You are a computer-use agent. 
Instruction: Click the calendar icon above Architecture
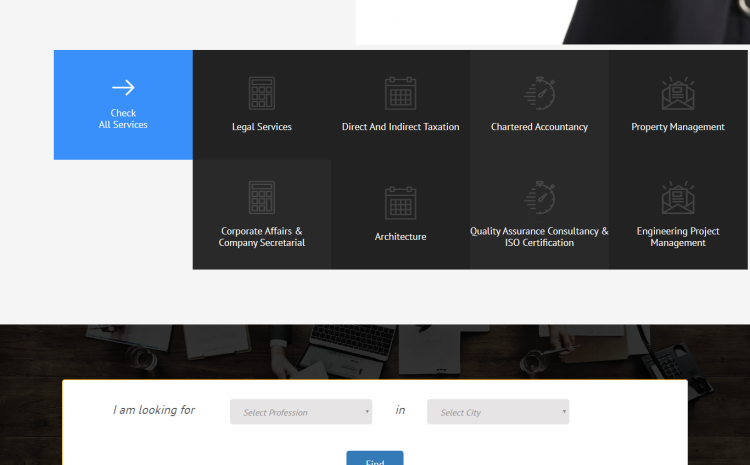click(x=400, y=202)
